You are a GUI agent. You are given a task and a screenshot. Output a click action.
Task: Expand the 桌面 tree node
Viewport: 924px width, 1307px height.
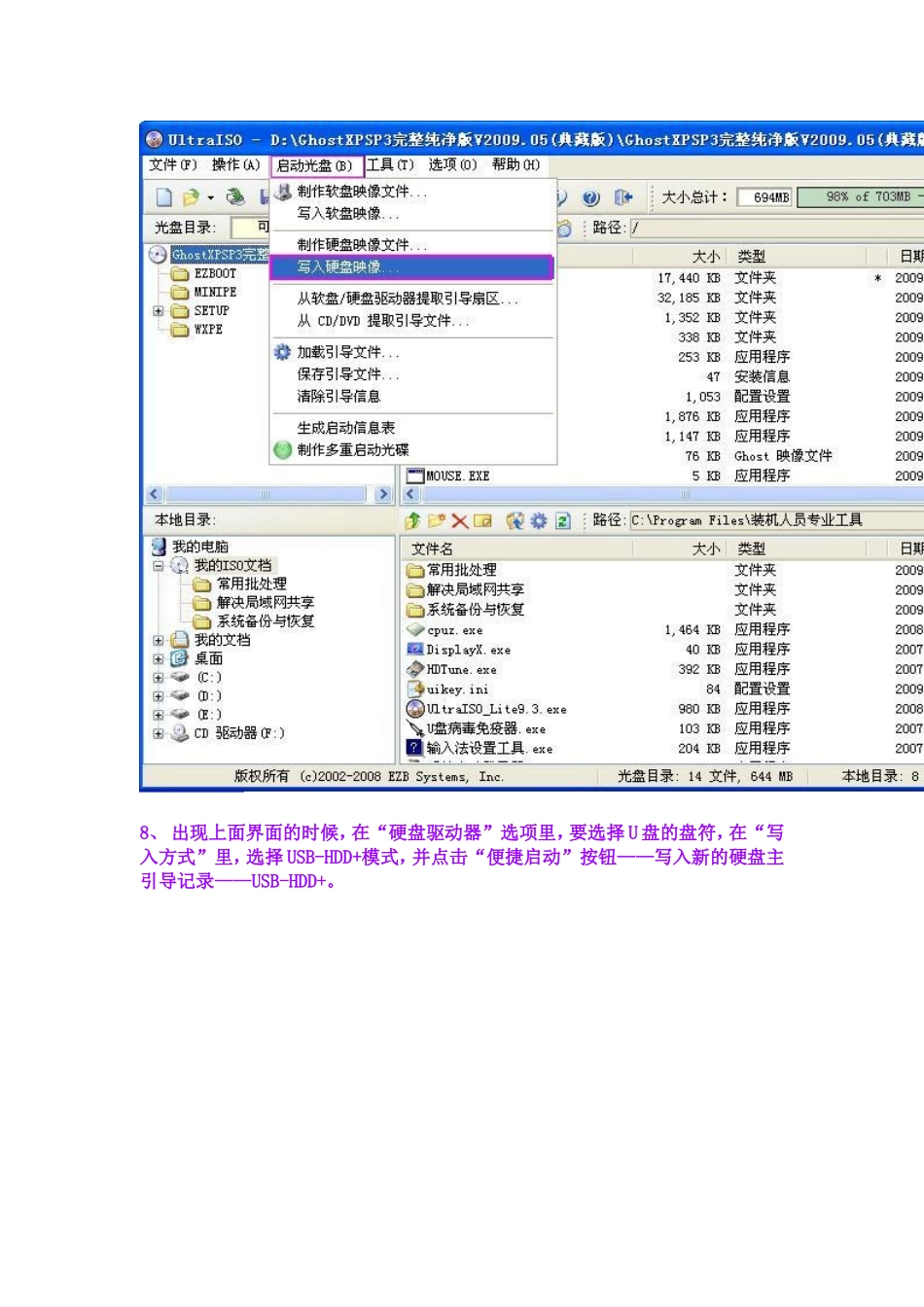click(x=159, y=659)
